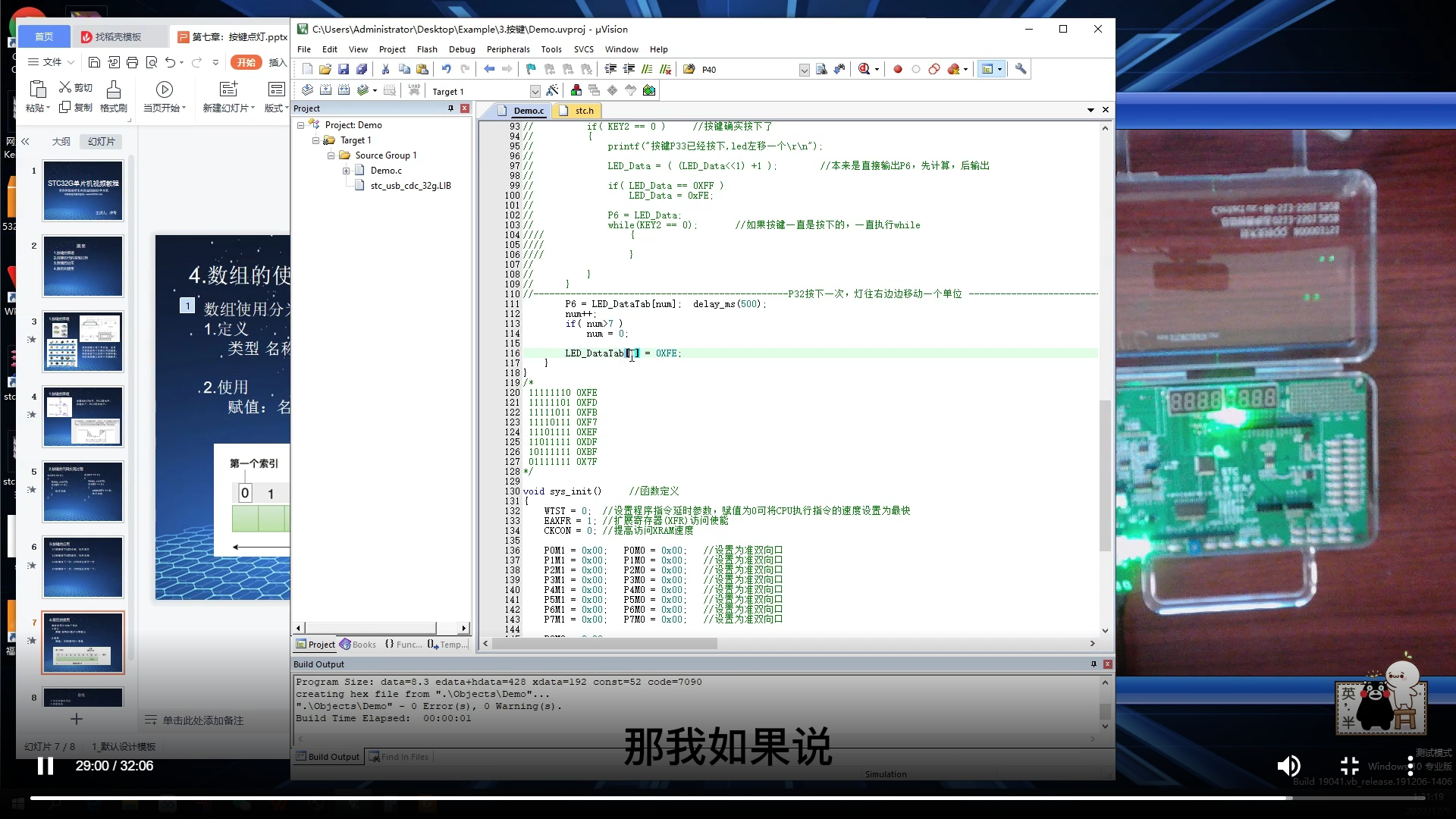
Task: Click the video progress bar
Action: pyautogui.click(x=728, y=798)
